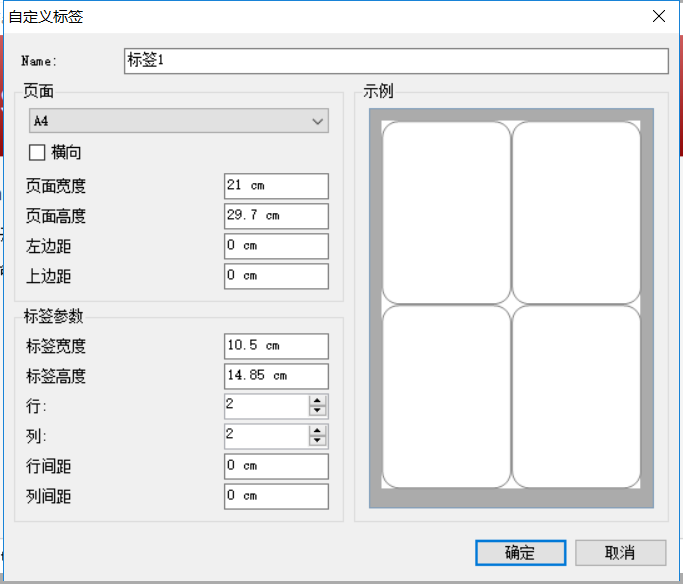Click the 标签高度 field showing 14.85 cm

(276, 376)
